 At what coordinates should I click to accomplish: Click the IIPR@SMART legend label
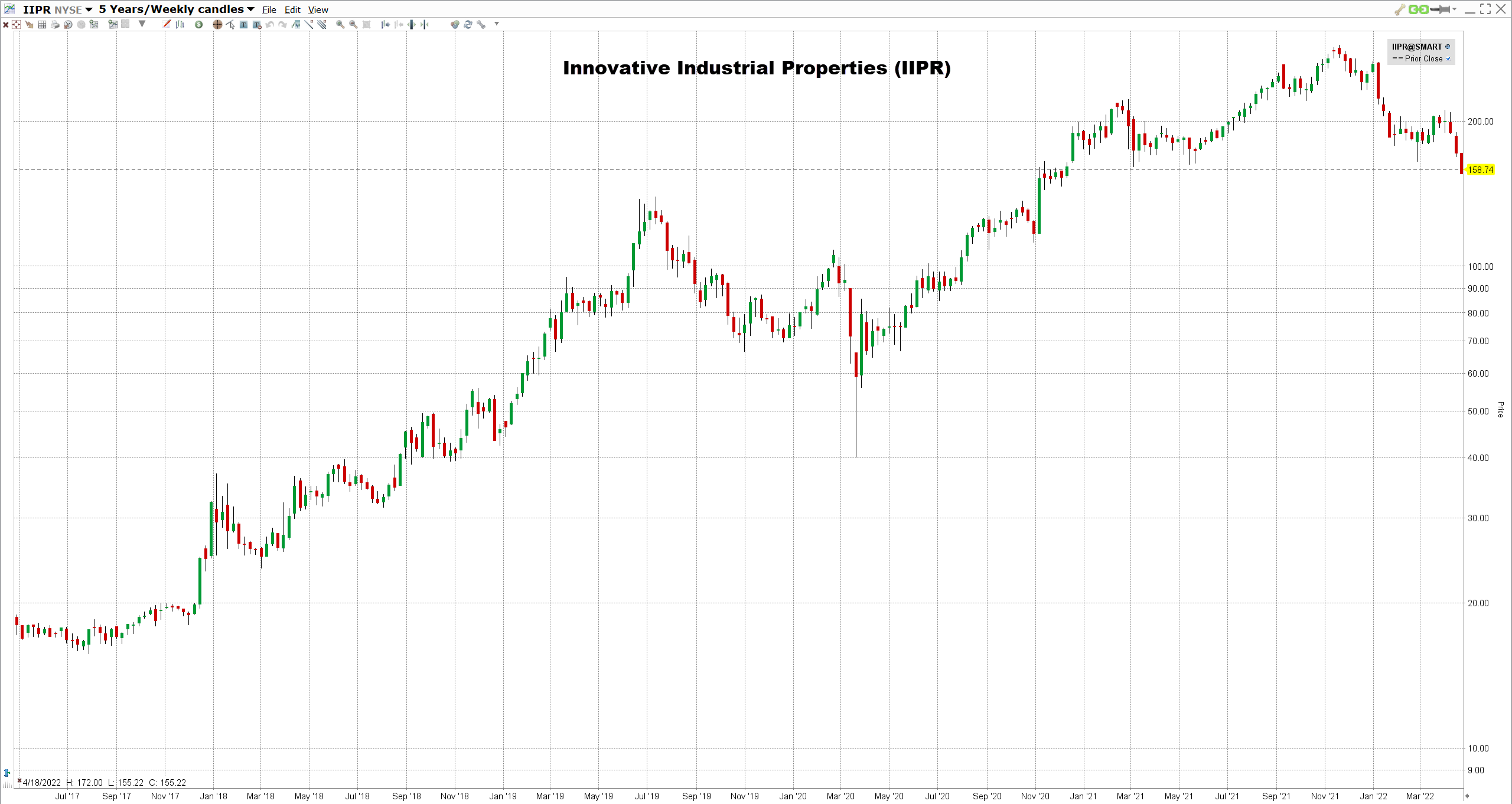pos(1416,47)
